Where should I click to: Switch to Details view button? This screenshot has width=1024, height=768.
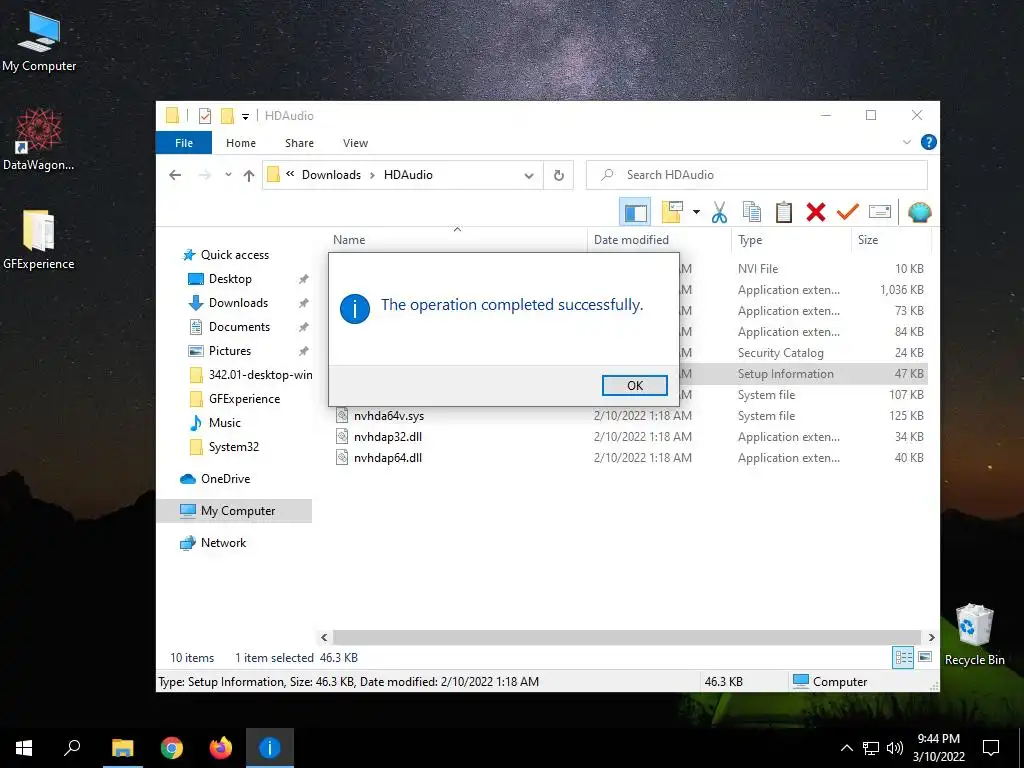click(903, 658)
